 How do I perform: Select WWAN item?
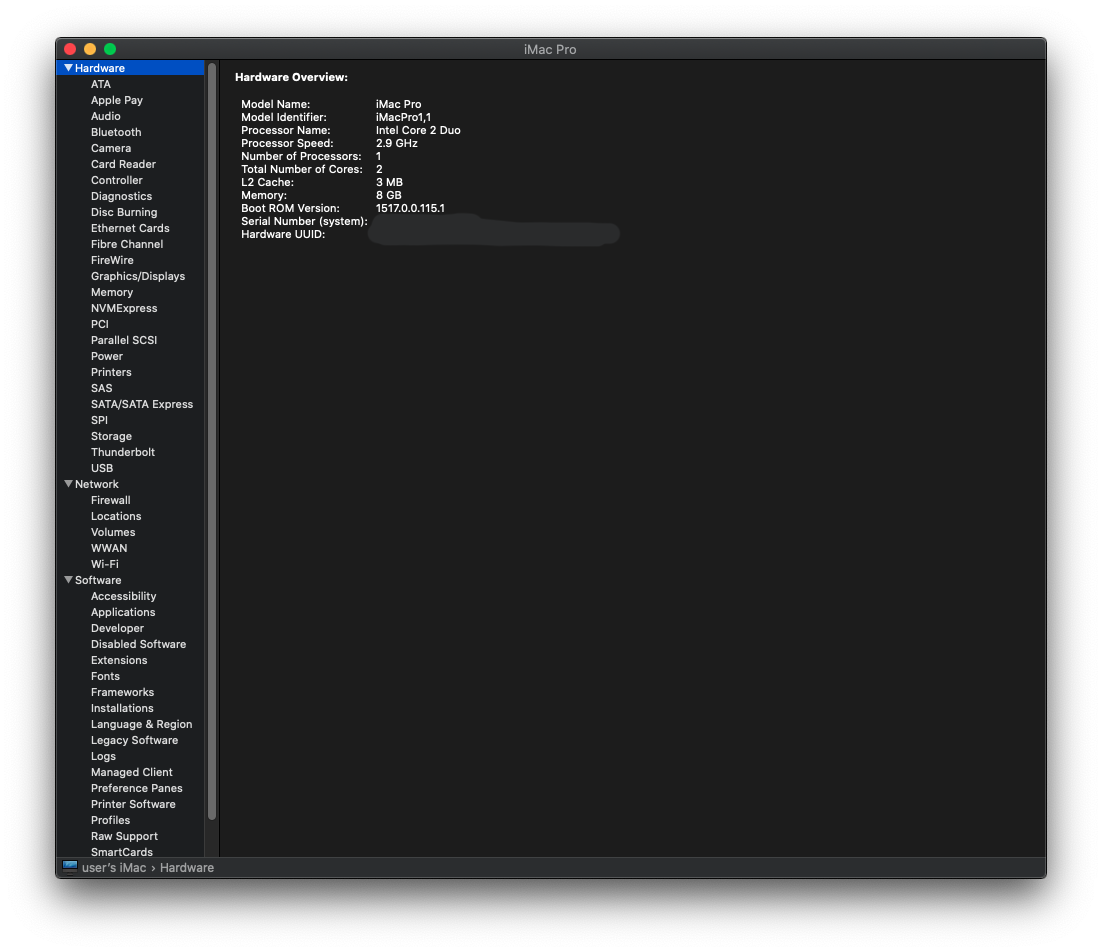coord(109,548)
